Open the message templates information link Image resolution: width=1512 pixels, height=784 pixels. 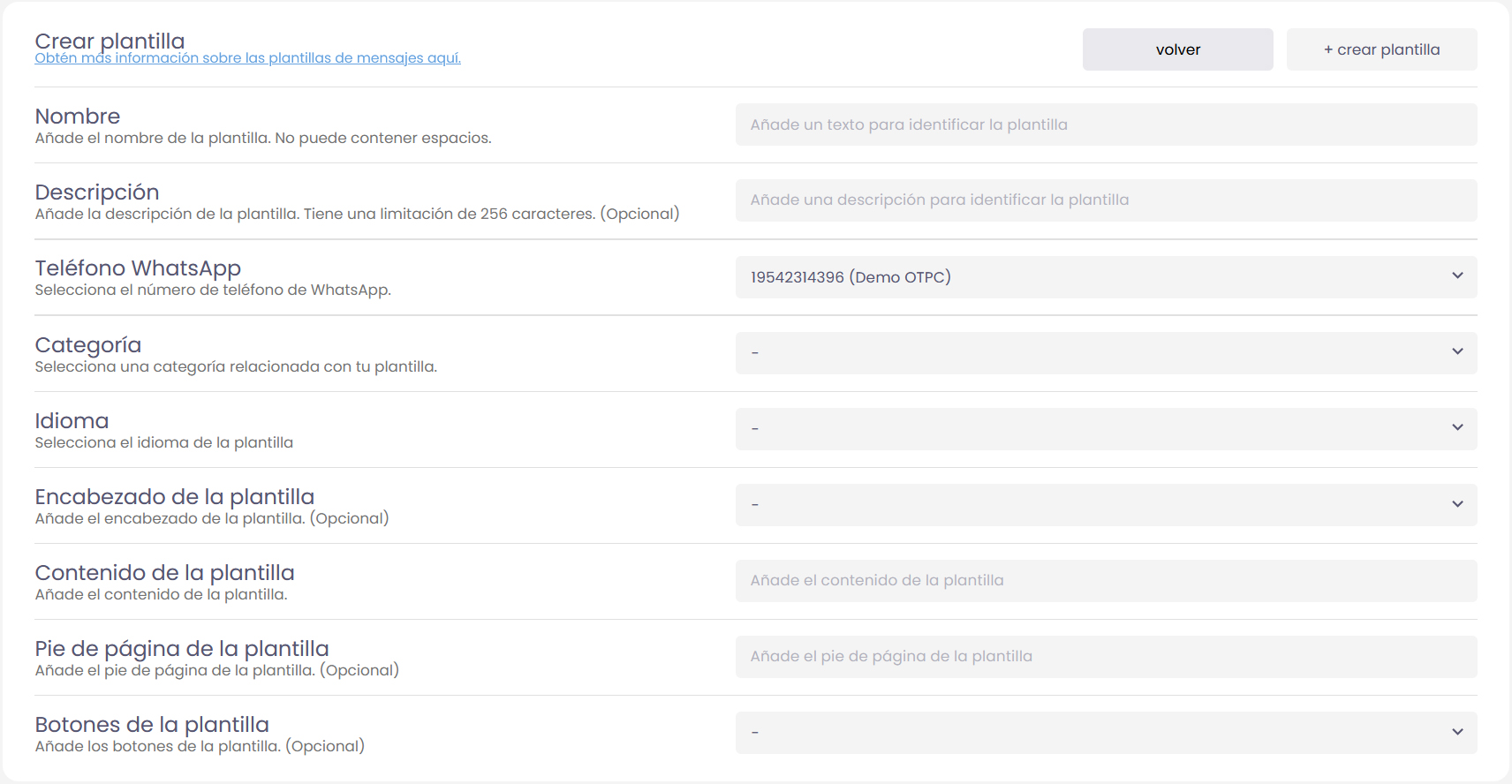[x=247, y=58]
